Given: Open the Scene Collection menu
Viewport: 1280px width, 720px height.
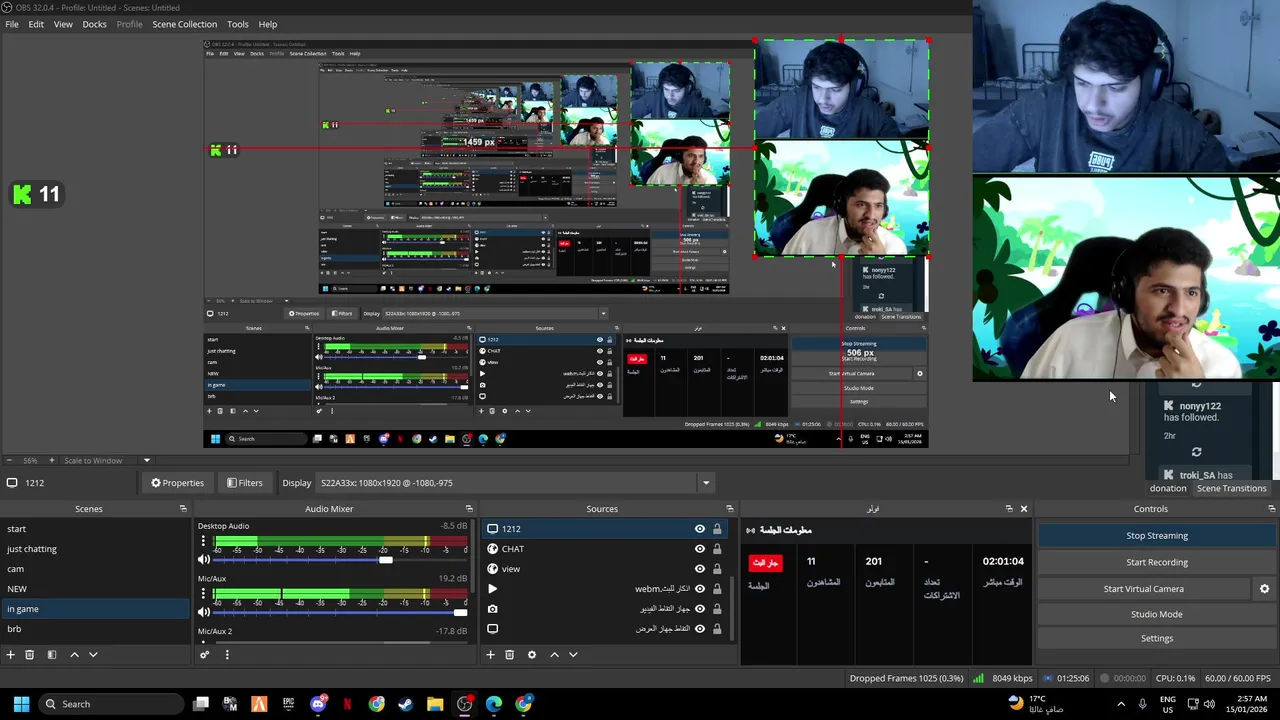Looking at the screenshot, I should coord(184,24).
